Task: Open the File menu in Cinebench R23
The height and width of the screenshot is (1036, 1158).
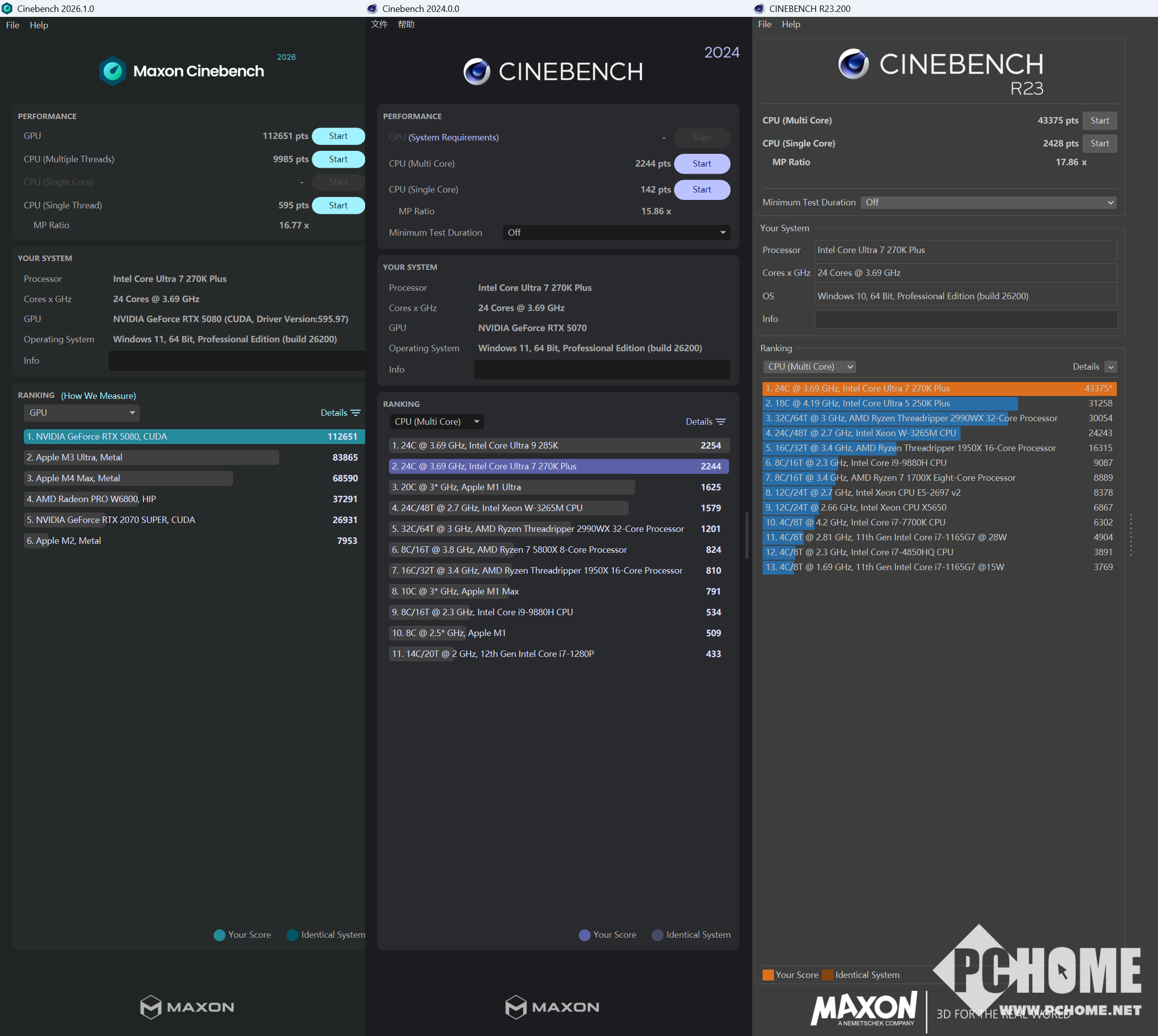Action: click(765, 24)
